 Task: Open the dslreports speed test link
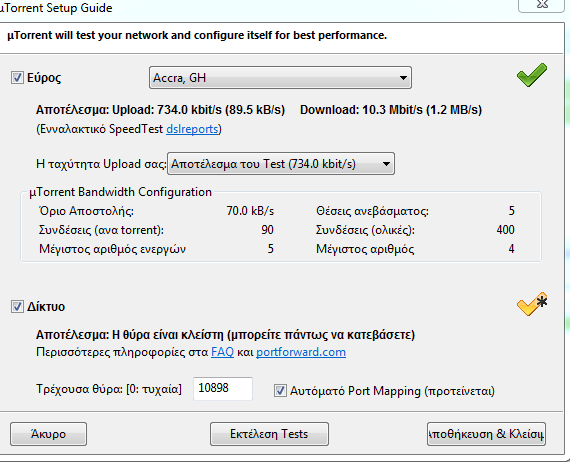point(192,129)
